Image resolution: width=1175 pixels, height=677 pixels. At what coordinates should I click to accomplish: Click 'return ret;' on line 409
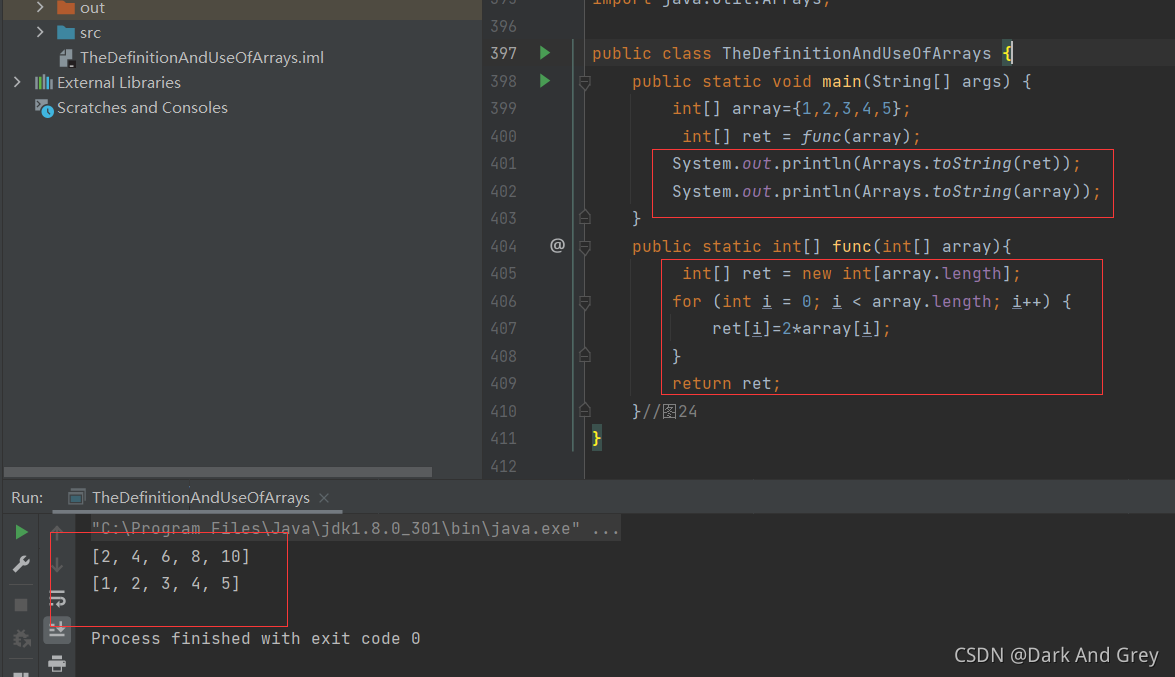click(726, 383)
